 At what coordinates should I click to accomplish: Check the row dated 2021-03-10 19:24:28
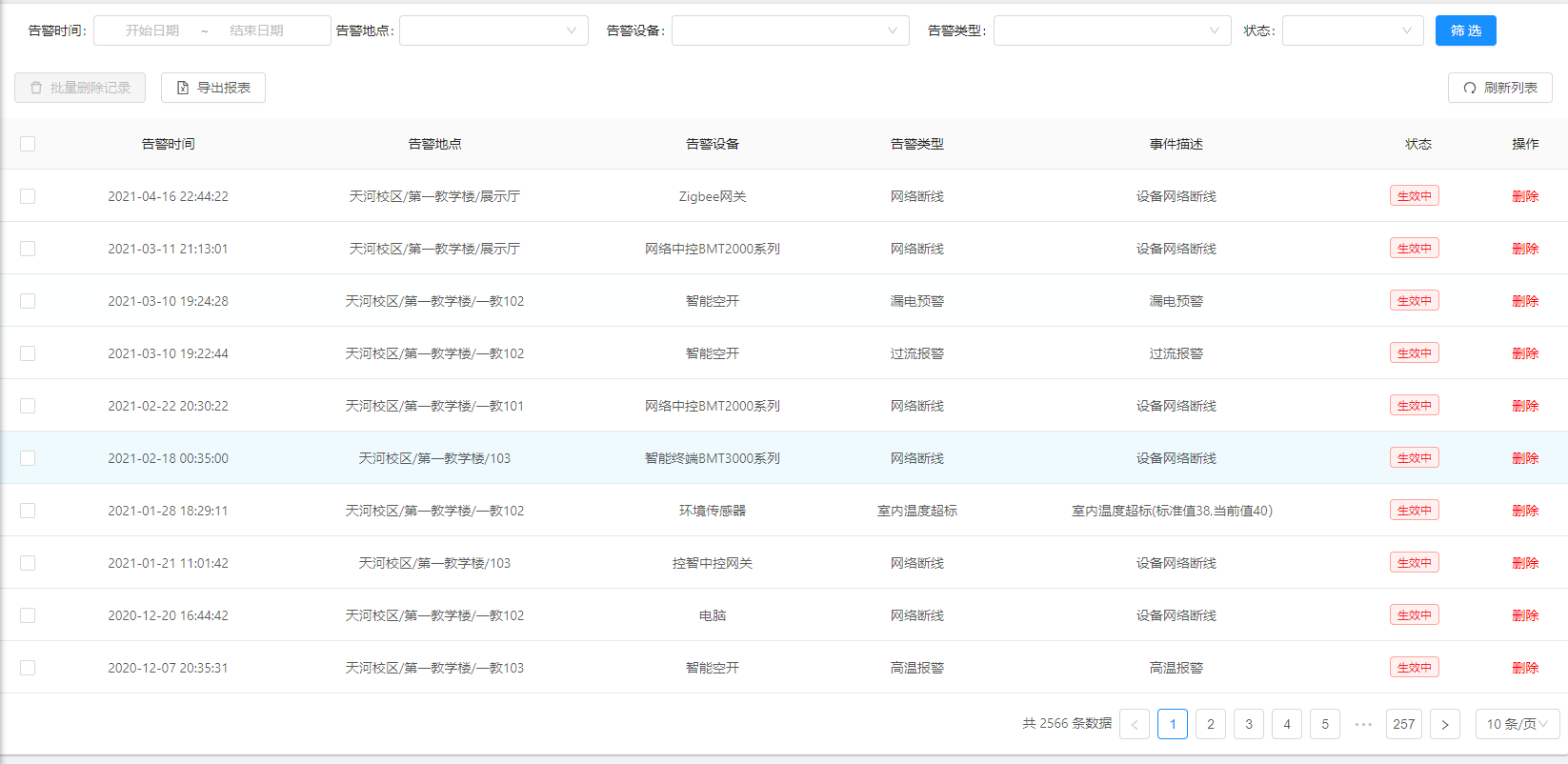(x=28, y=301)
